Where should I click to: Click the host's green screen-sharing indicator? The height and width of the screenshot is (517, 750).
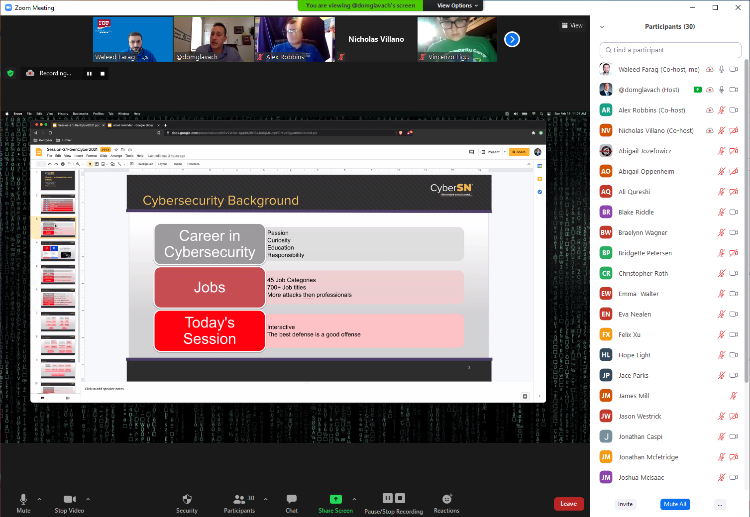698,89
